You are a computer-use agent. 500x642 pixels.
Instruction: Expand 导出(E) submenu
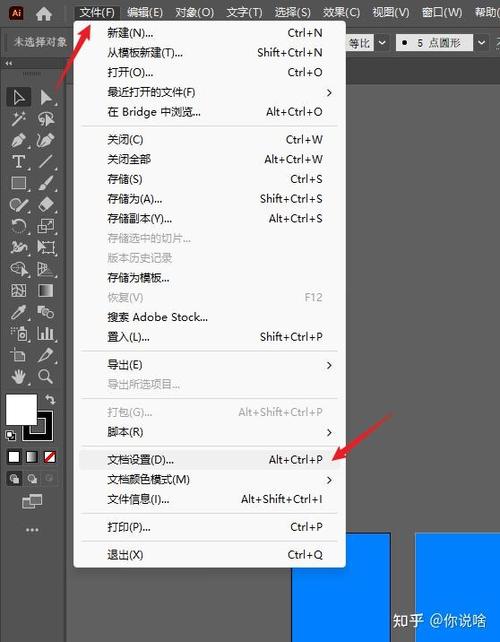[x=329, y=365]
